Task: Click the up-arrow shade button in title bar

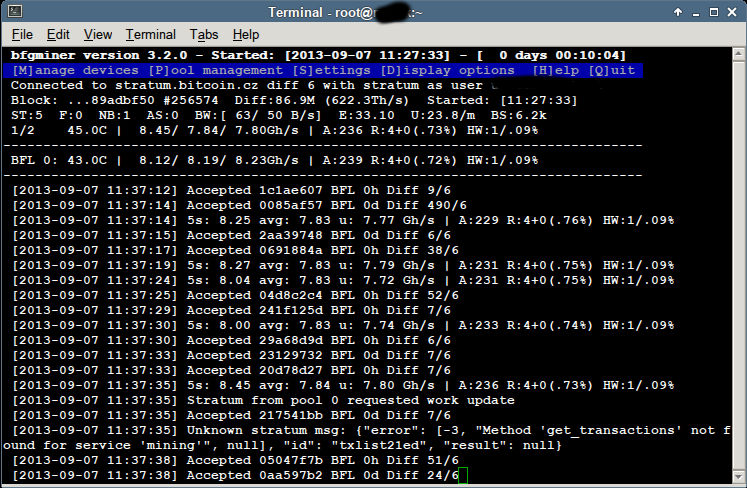Action: click(677, 12)
